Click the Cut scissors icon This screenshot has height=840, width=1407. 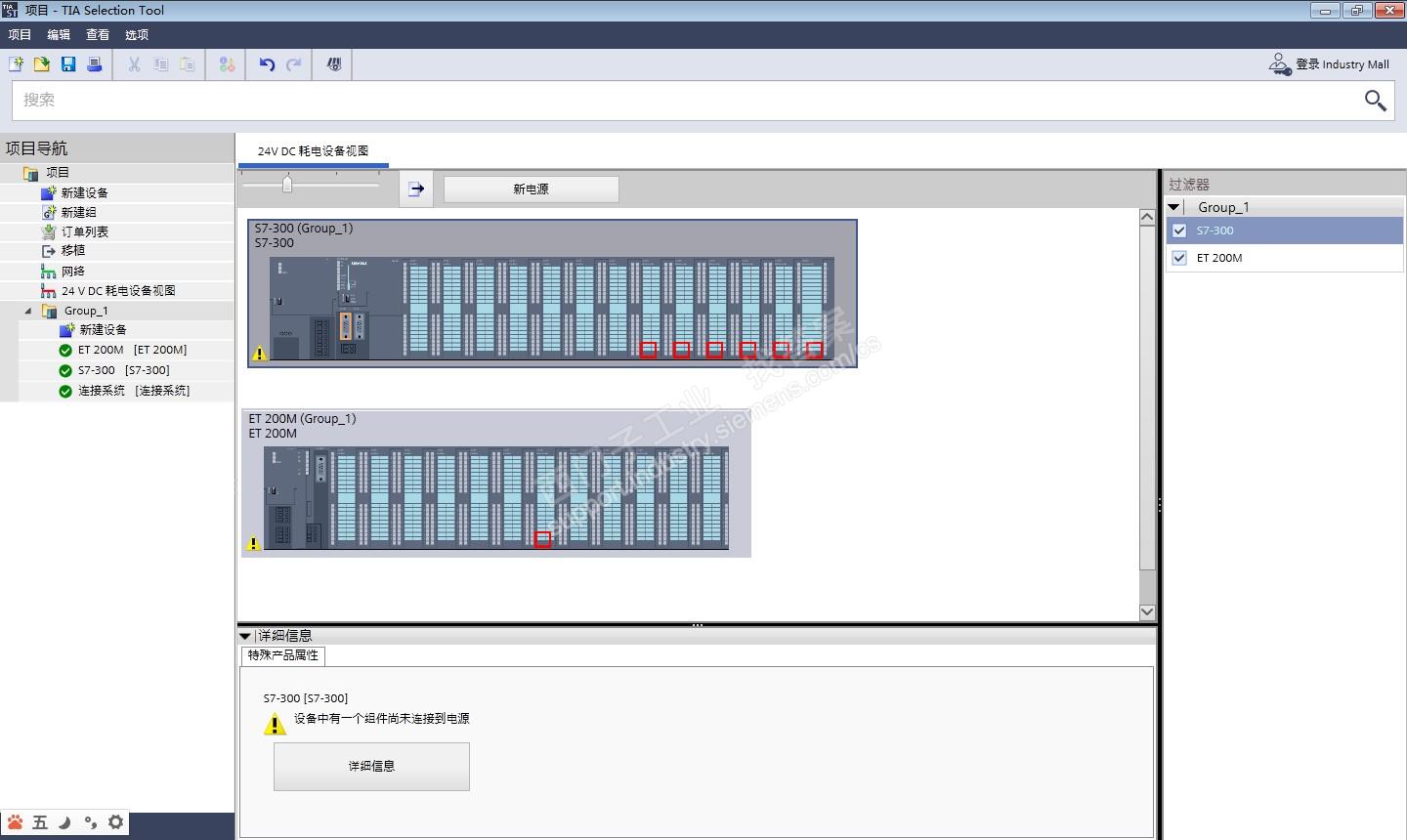[134, 64]
